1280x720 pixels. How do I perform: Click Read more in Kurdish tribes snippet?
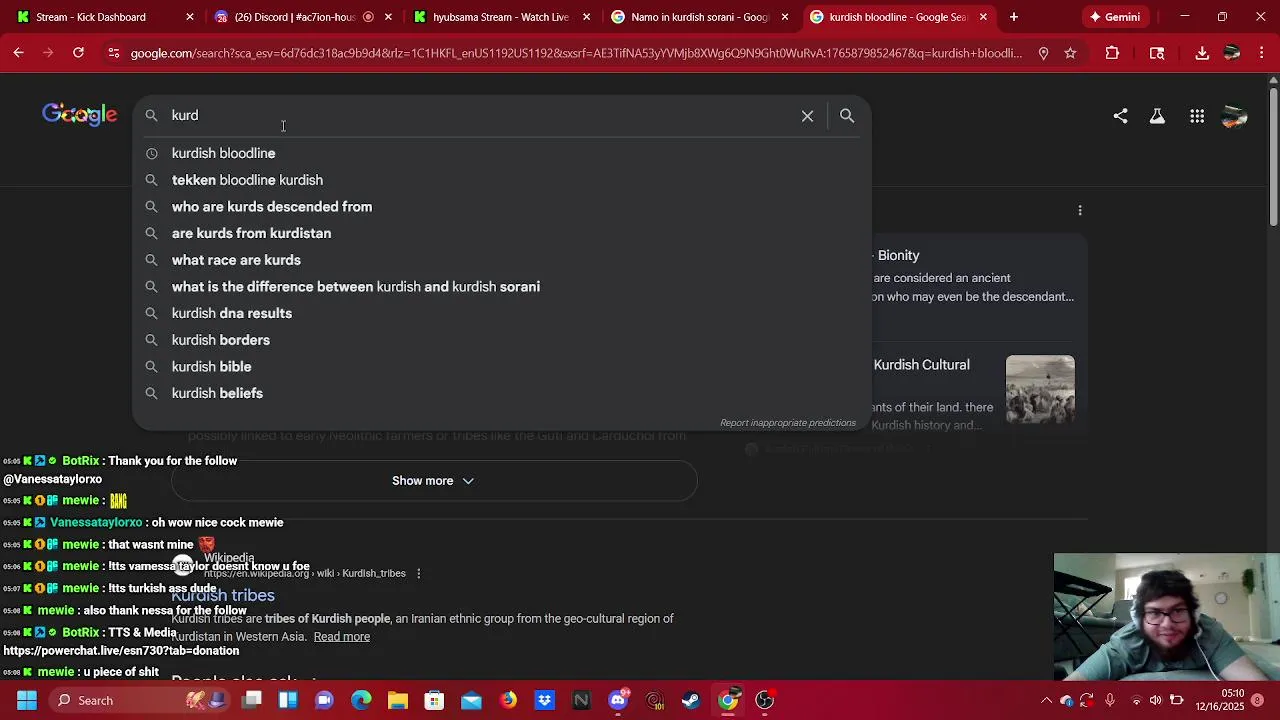[x=342, y=637]
